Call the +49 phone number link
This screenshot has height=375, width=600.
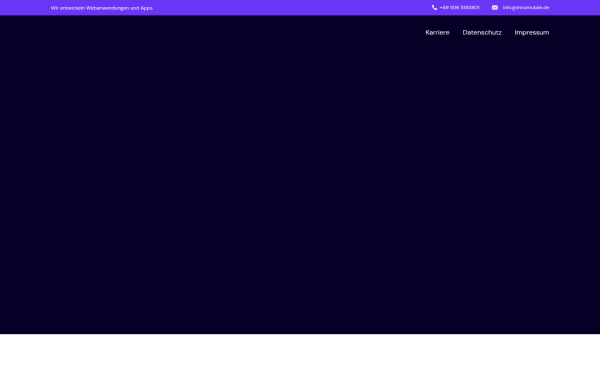[459, 8]
